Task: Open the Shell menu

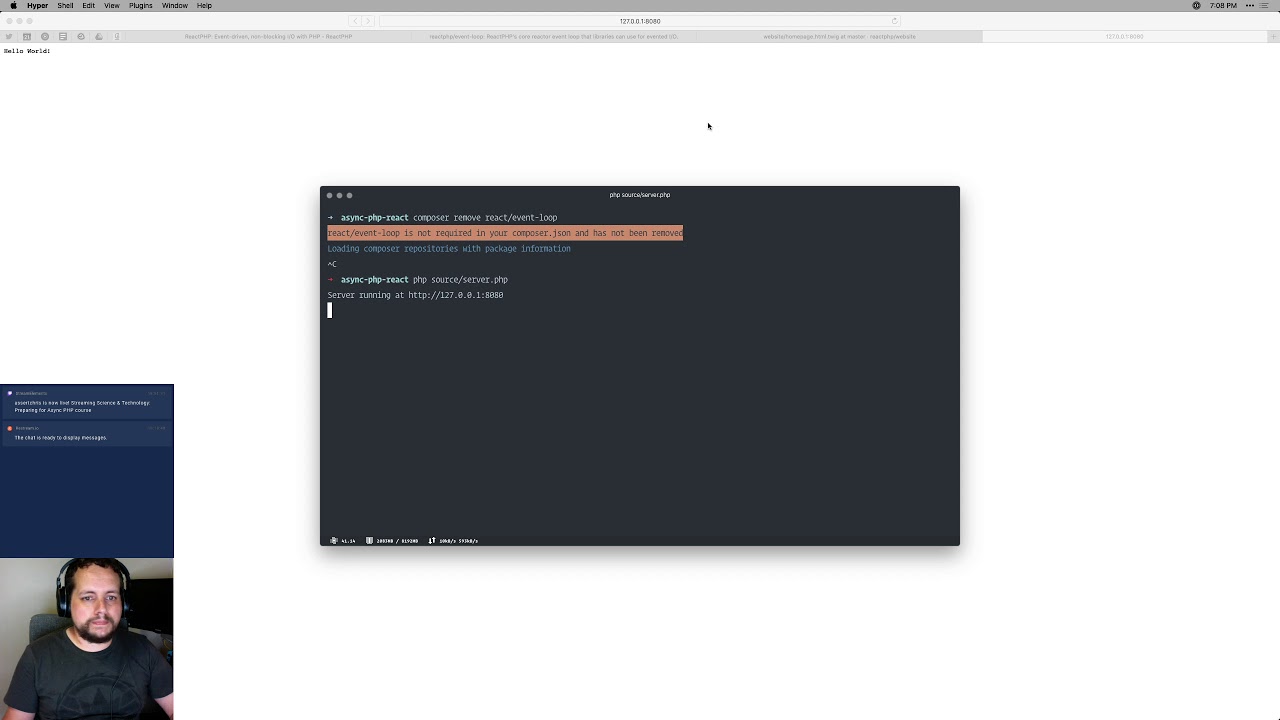Action: [65, 5]
